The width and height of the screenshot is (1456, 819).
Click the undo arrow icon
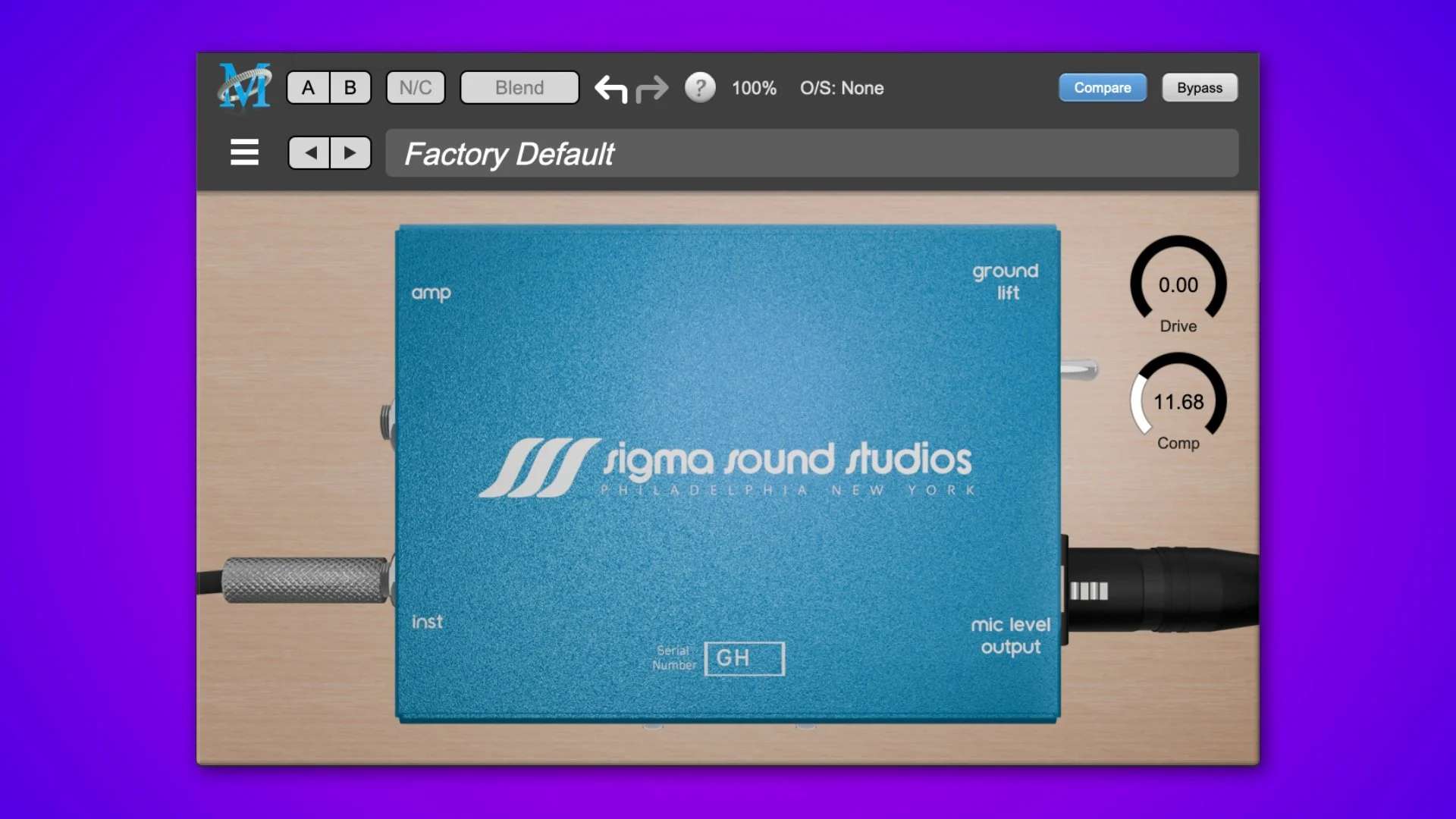[x=610, y=89]
